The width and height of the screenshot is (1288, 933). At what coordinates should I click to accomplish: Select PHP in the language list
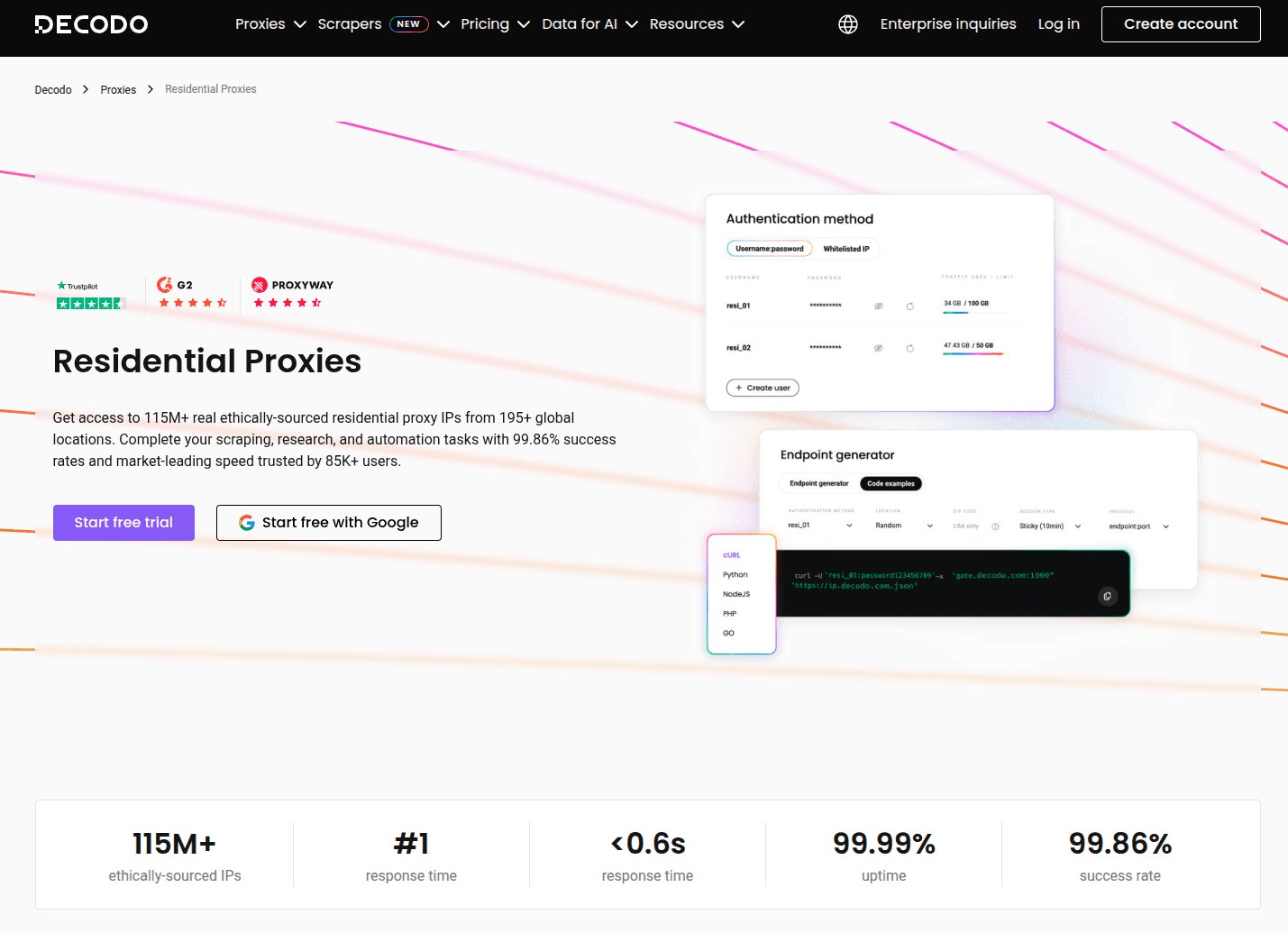click(730, 614)
